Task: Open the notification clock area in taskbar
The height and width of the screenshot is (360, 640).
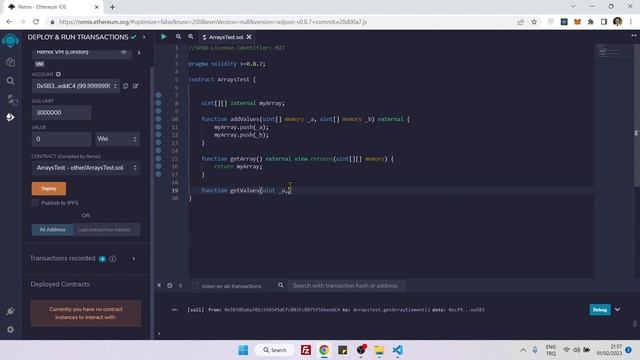Action: (x=609, y=350)
